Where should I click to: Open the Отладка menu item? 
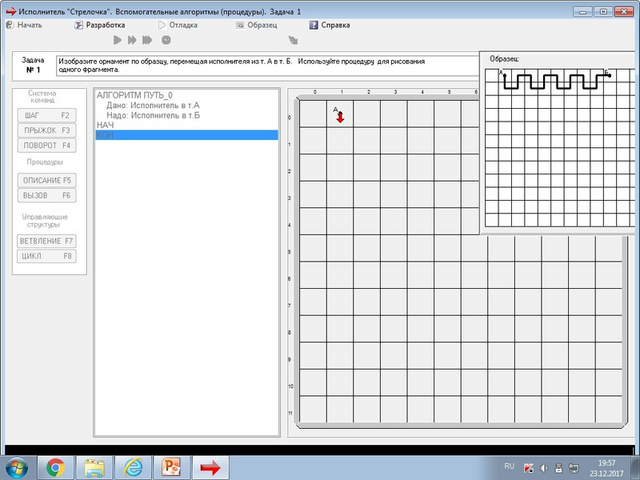click(178, 25)
